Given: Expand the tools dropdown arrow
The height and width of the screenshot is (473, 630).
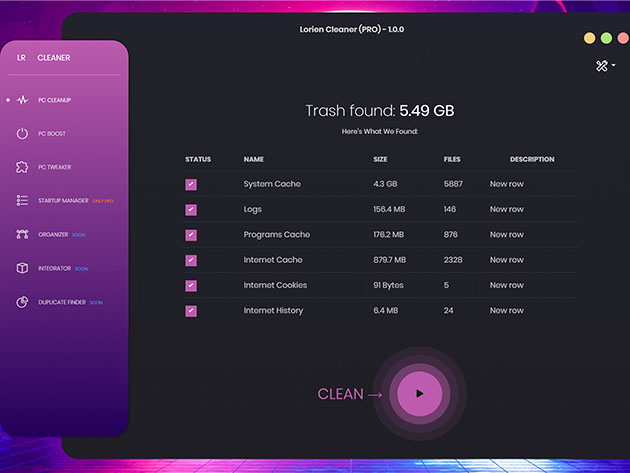Looking at the screenshot, I should pyautogui.click(x=614, y=66).
